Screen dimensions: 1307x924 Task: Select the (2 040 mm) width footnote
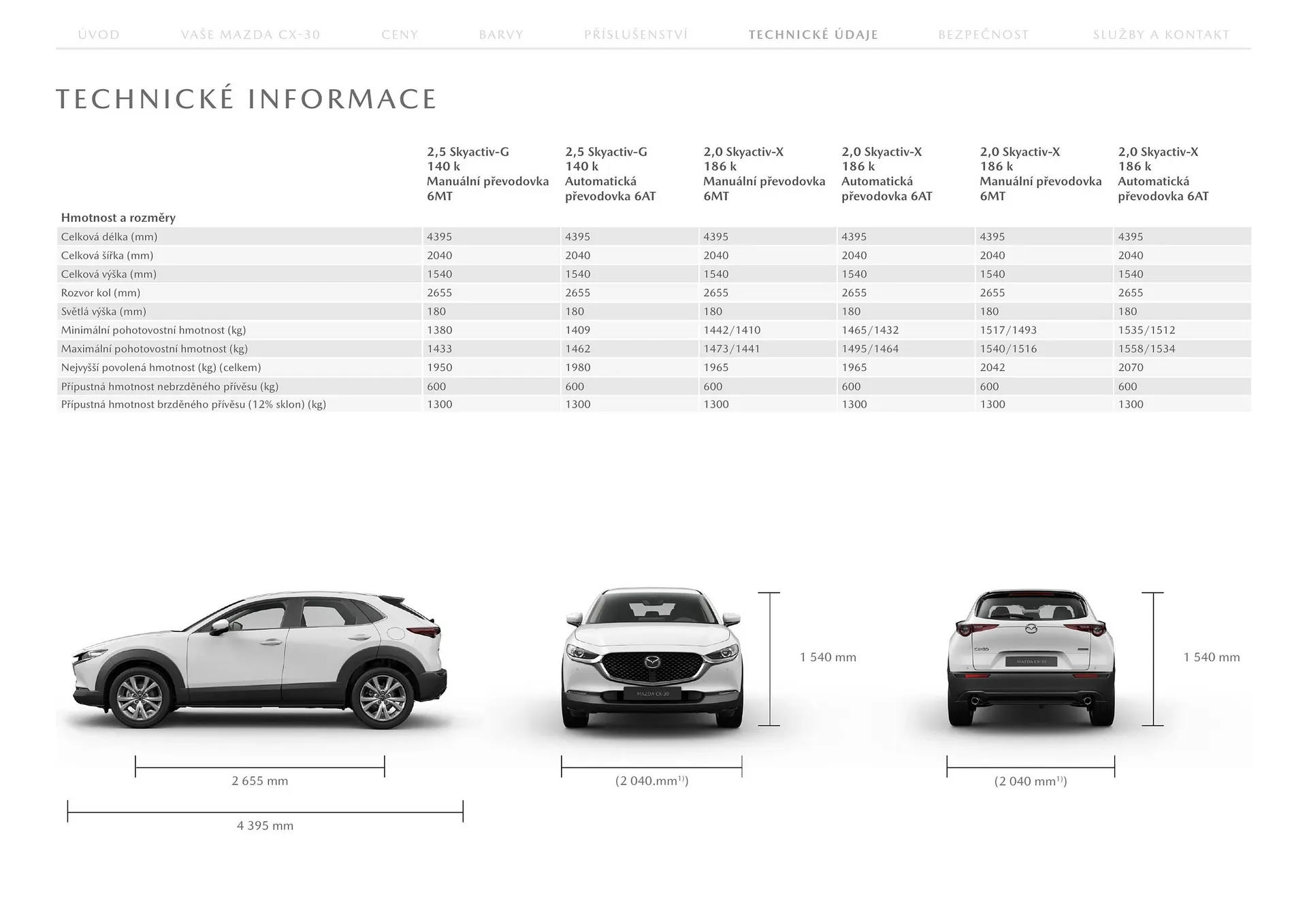(650, 780)
